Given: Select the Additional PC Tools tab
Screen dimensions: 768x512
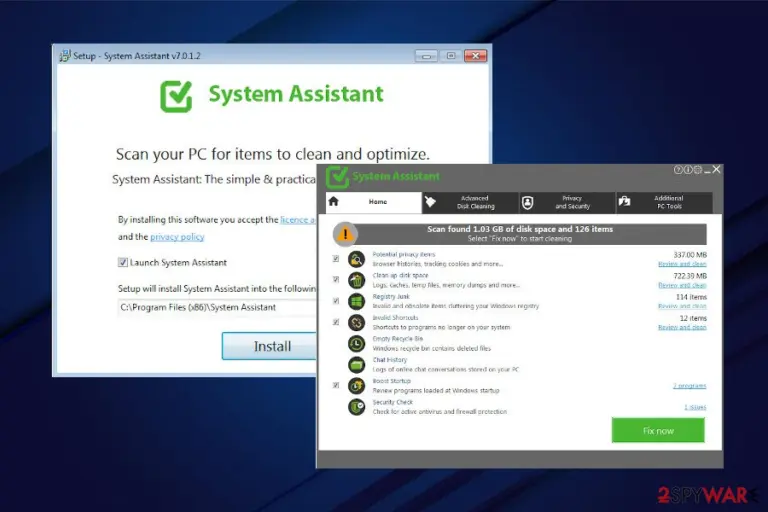Looking at the screenshot, I should coord(664,202).
